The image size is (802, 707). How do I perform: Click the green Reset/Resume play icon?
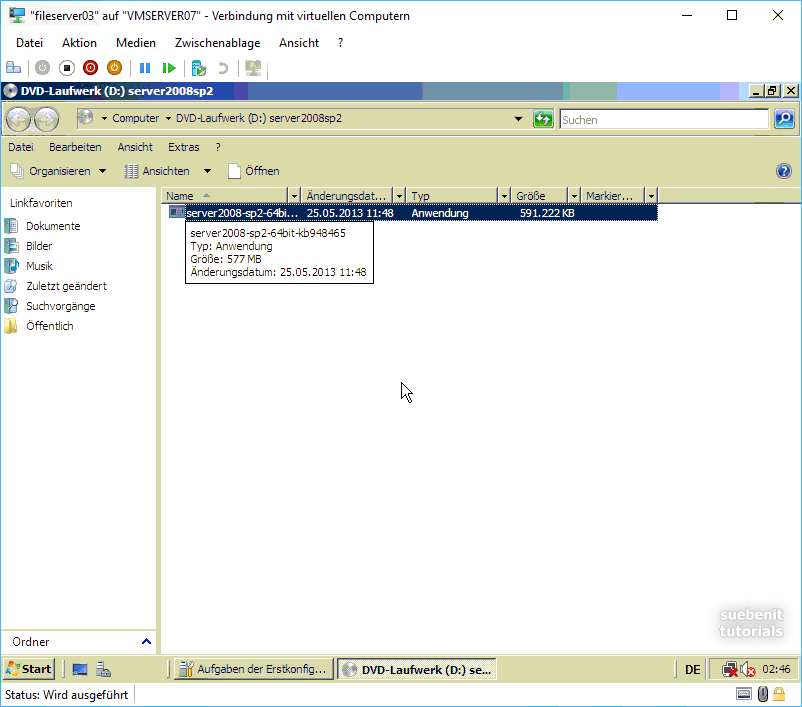(169, 68)
